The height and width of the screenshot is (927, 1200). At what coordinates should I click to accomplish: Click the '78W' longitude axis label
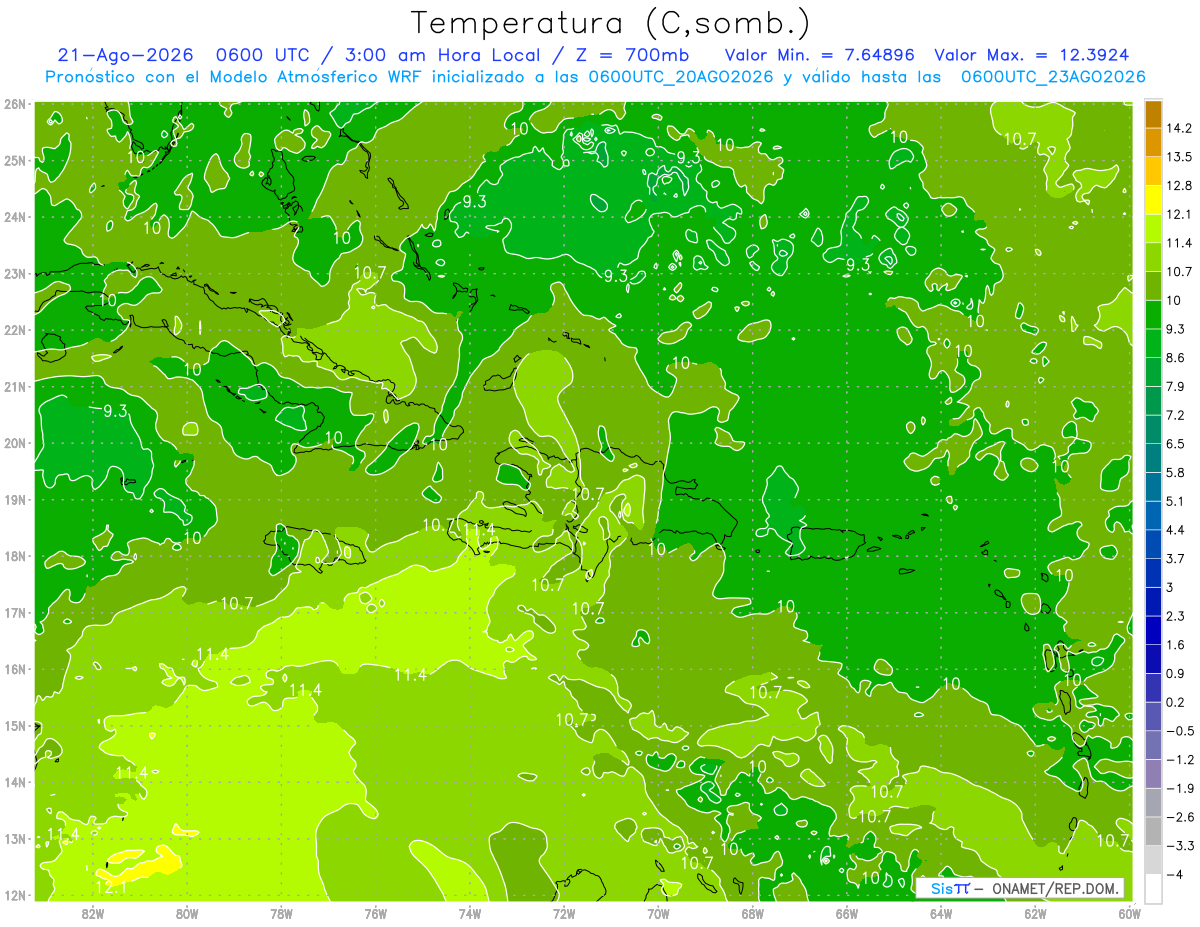(x=281, y=912)
